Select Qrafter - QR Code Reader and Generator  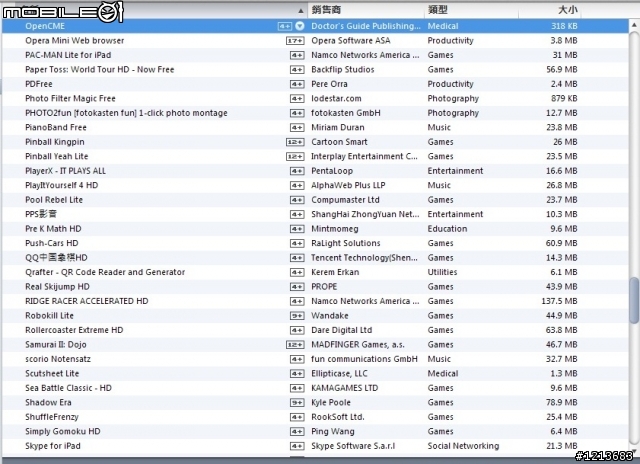coord(315,272)
